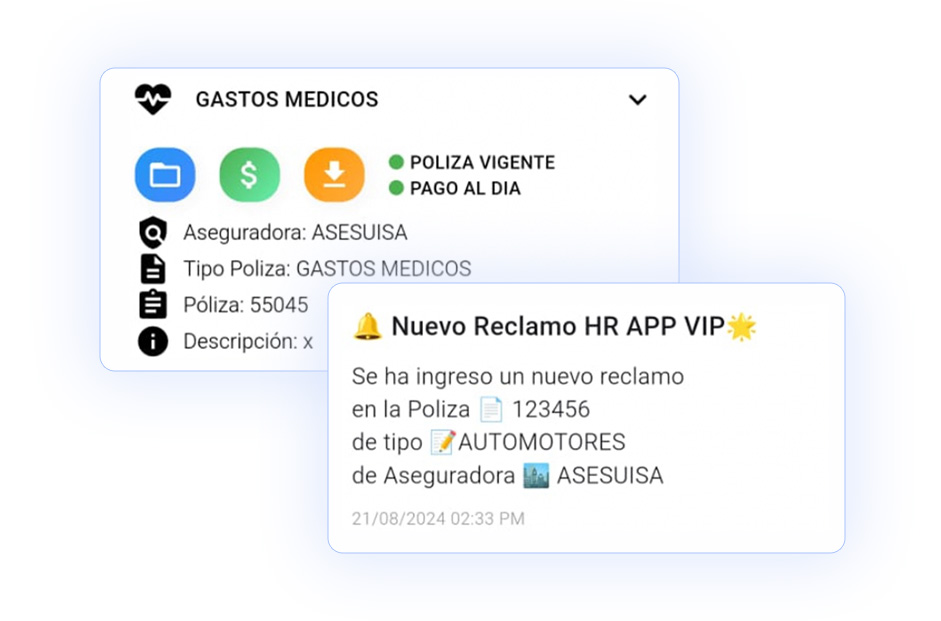The height and width of the screenshot is (621, 941).
Task: Click the green Pago al Dia status dot
Action: 396,188
